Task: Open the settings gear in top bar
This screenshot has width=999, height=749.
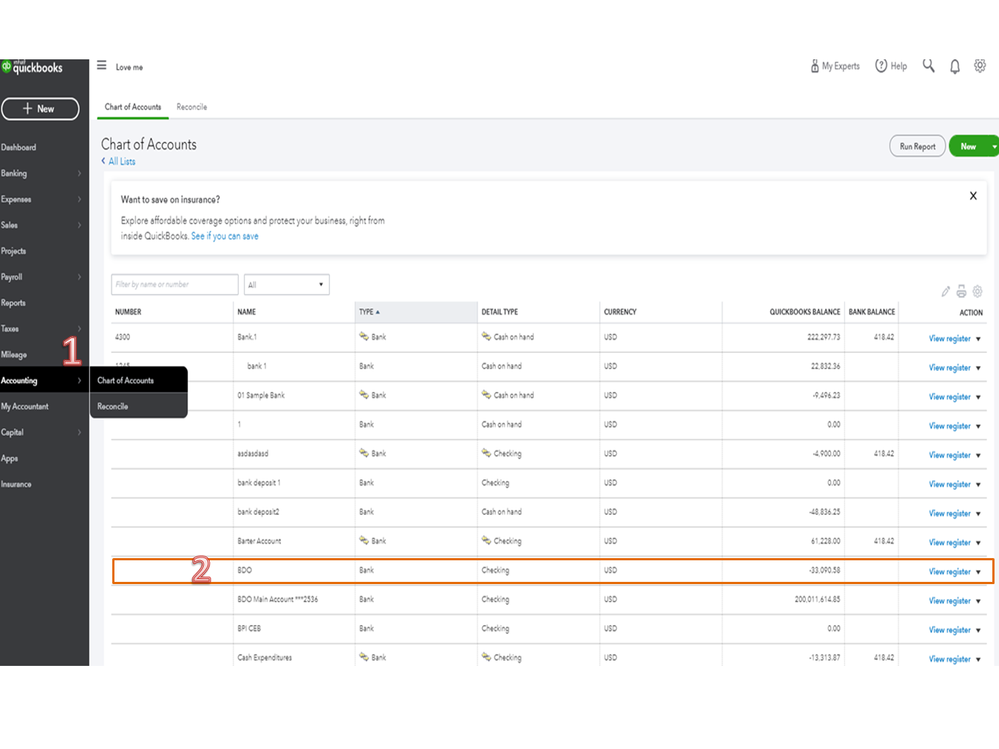Action: pos(980,66)
